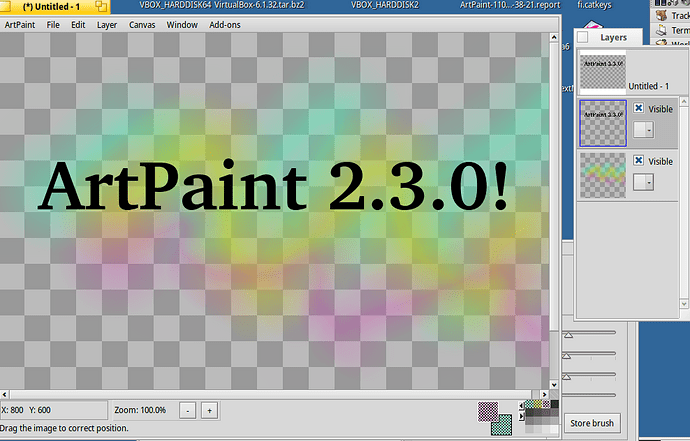Image resolution: width=690 pixels, height=441 pixels.
Task: Click canvas horizontal scrollbar left arrow
Action: [x=4, y=394]
